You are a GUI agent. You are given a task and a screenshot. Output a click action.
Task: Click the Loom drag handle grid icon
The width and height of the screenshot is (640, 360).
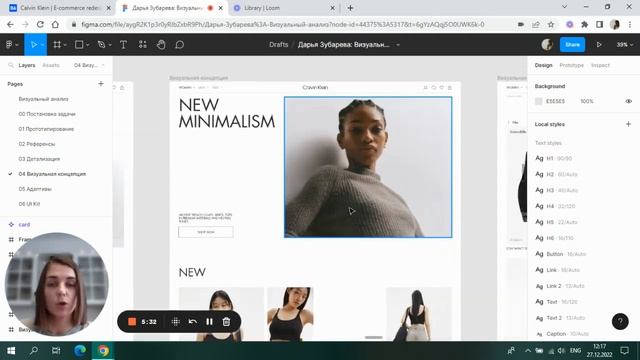point(176,322)
